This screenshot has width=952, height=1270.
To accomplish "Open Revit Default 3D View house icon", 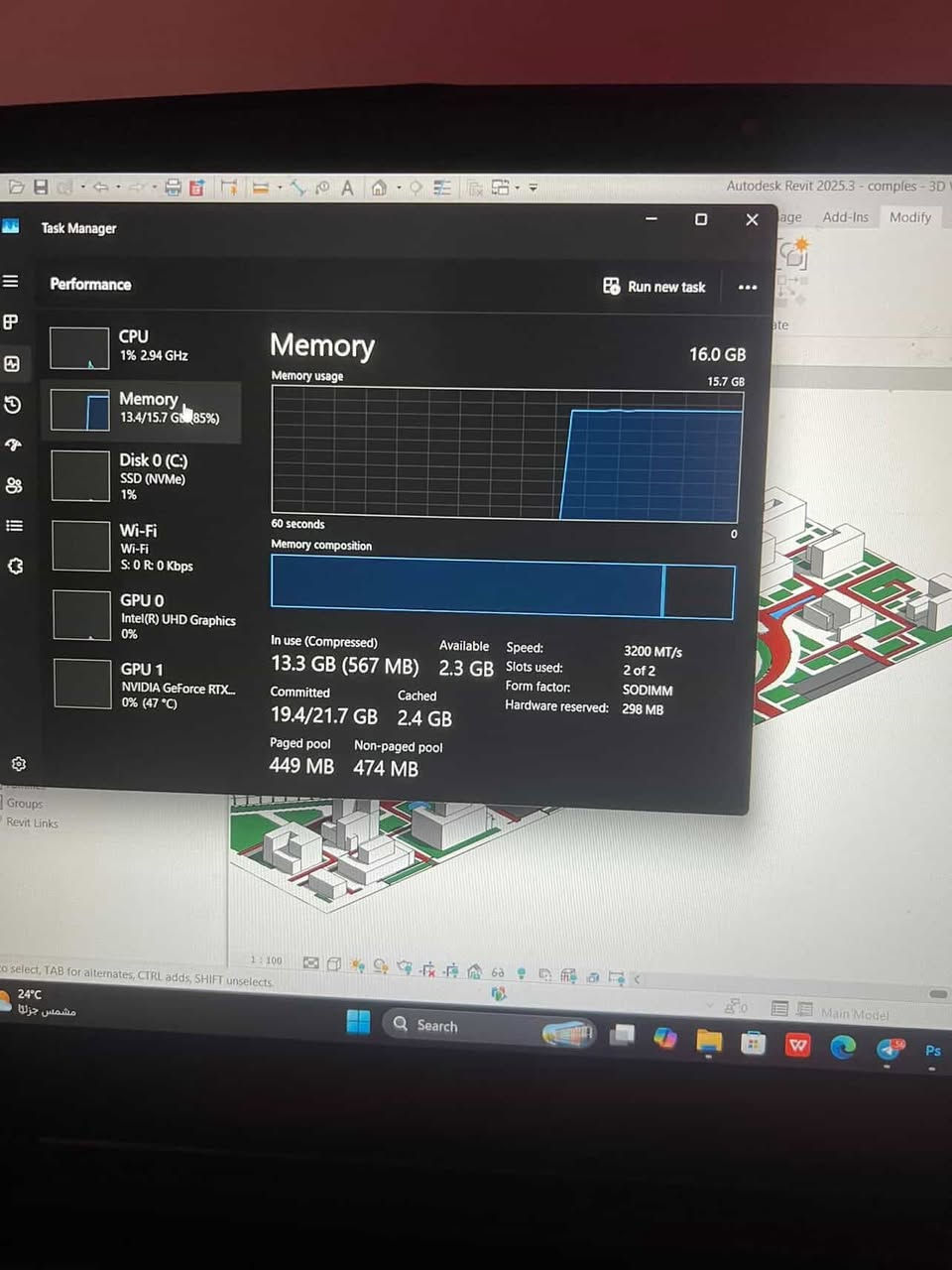I will [379, 188].
